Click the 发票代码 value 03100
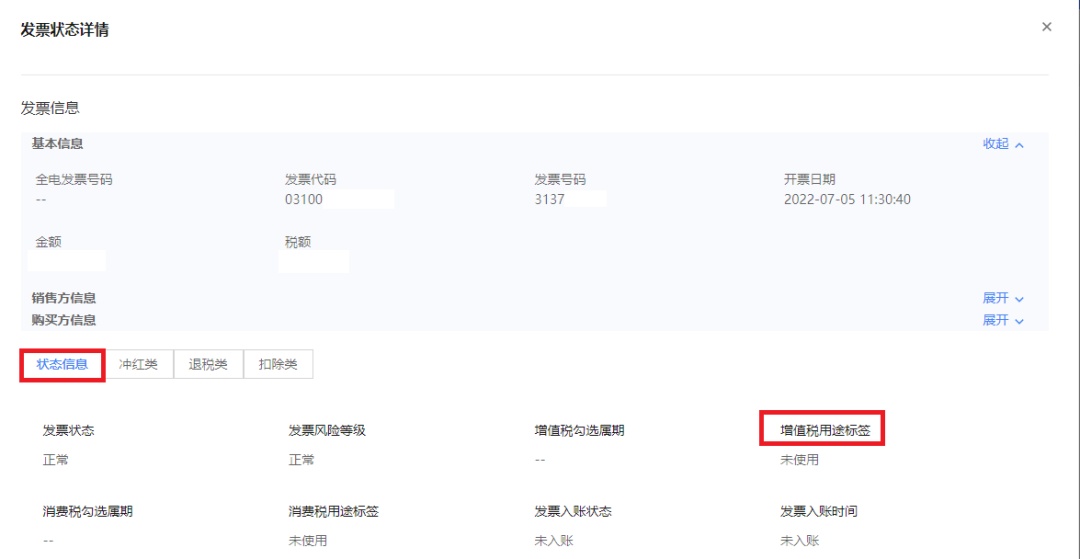The width and height of the screenshot is (1080, 559). click(304, 200)
